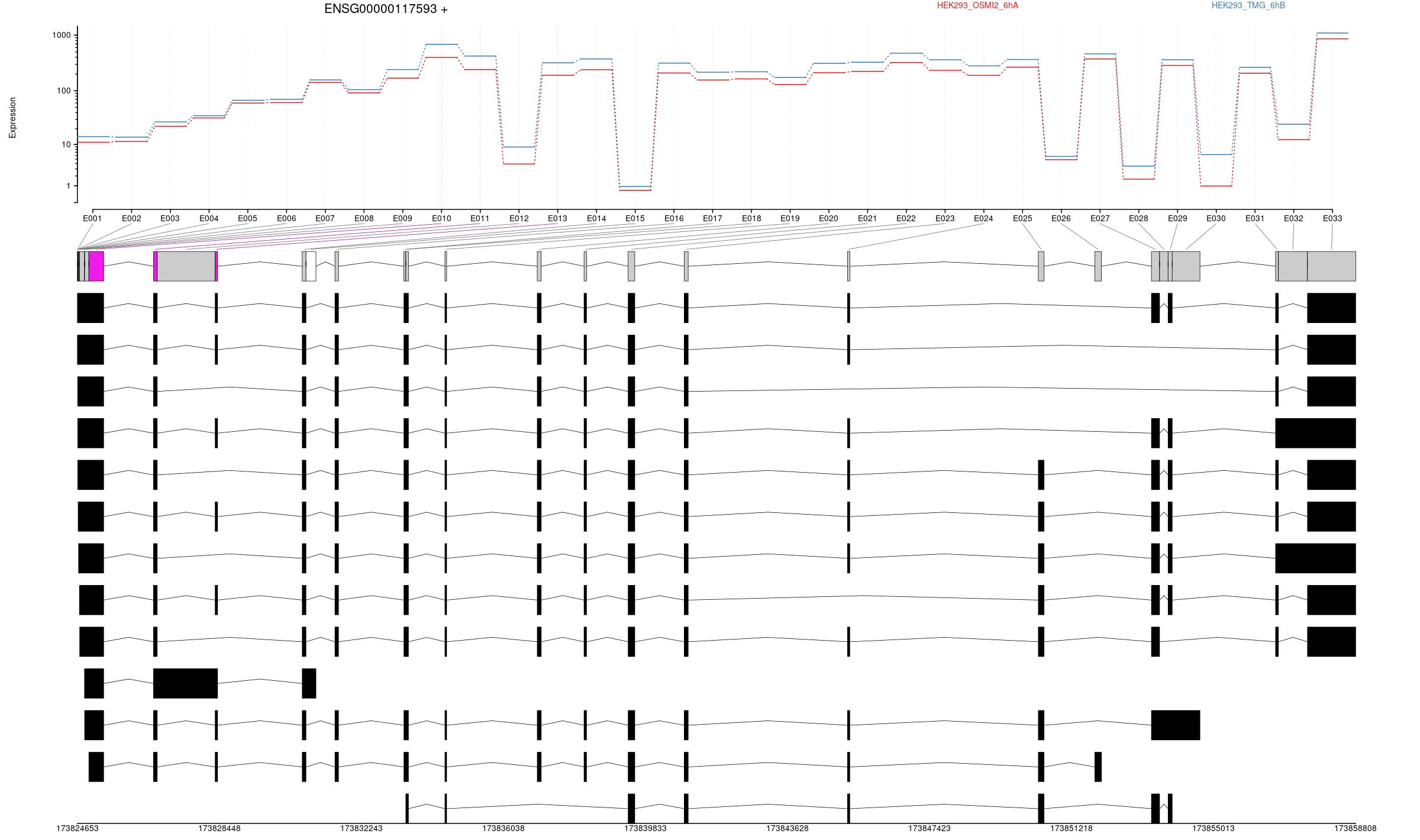
Task: Select the HEK293_TMG_6hB legend label
Action: pyautogui.click(x=1248, y=5)
